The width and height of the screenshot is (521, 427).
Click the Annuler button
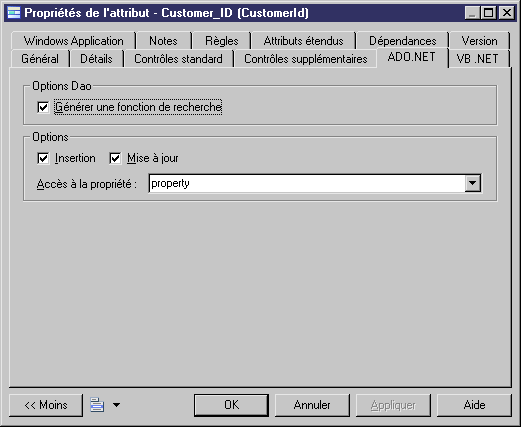(x=312, y=405)
